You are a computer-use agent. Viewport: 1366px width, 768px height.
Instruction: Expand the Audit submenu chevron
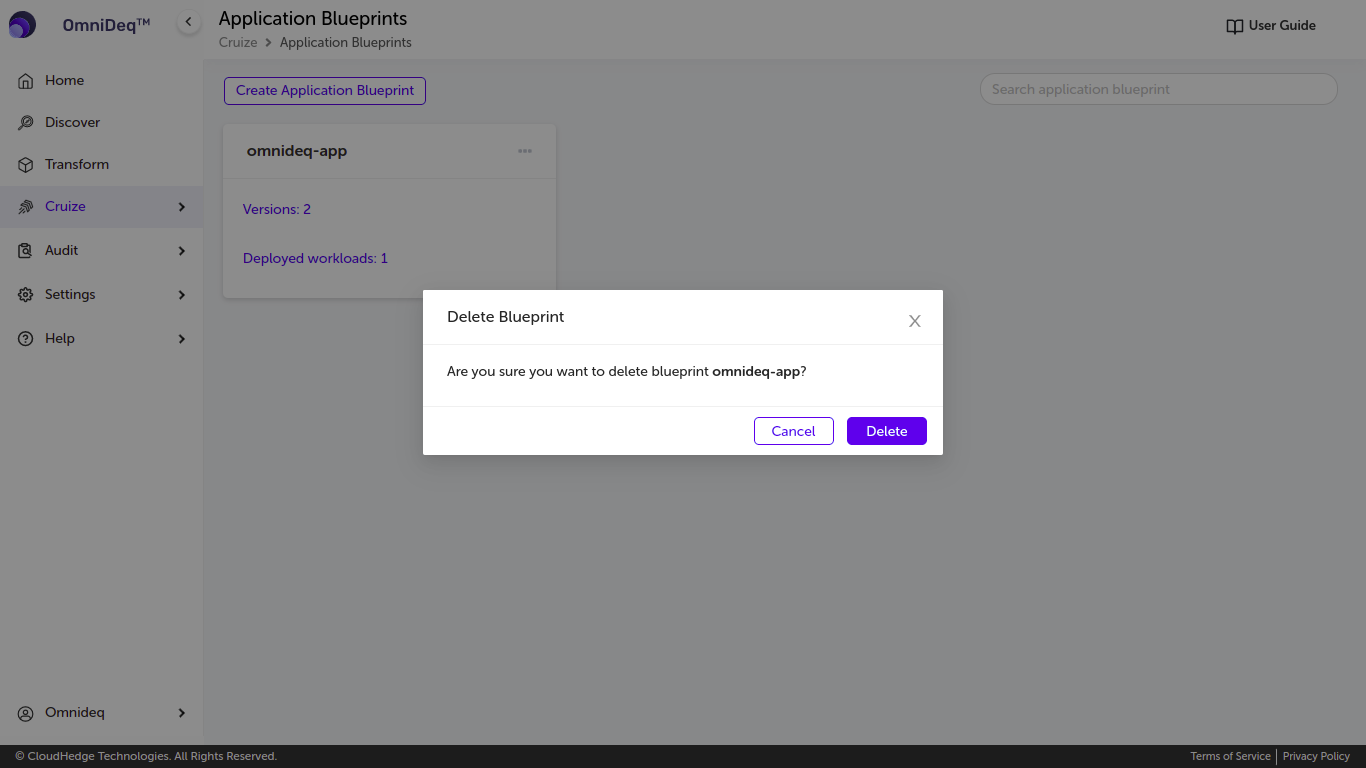[182, 251]
